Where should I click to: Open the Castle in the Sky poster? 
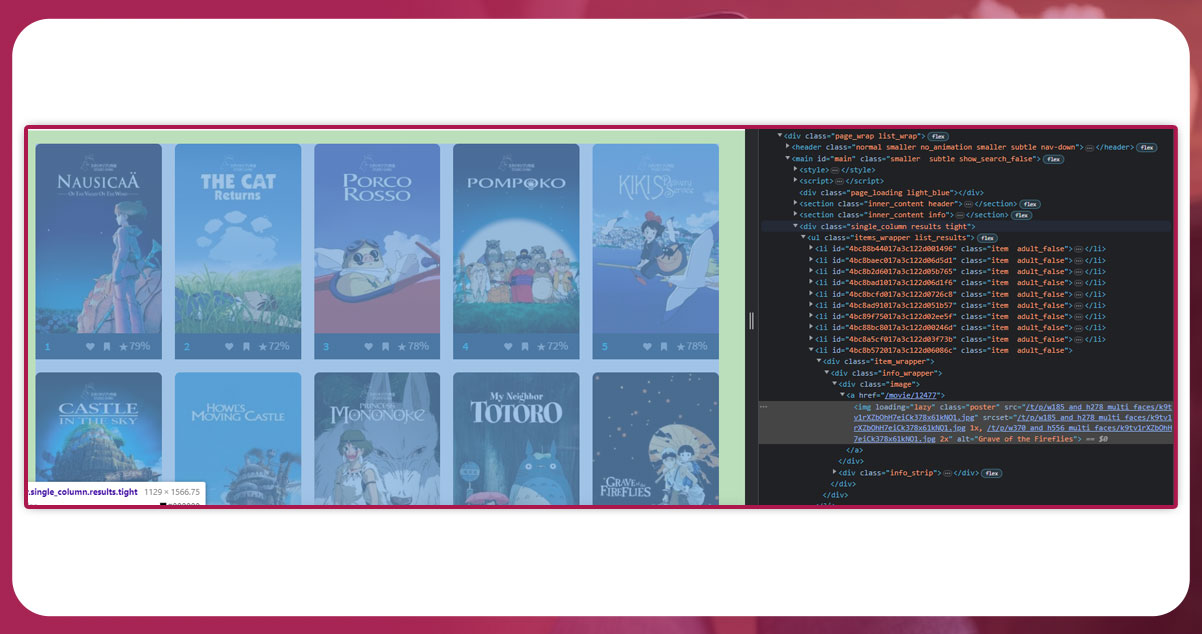[x=98, y=440]
